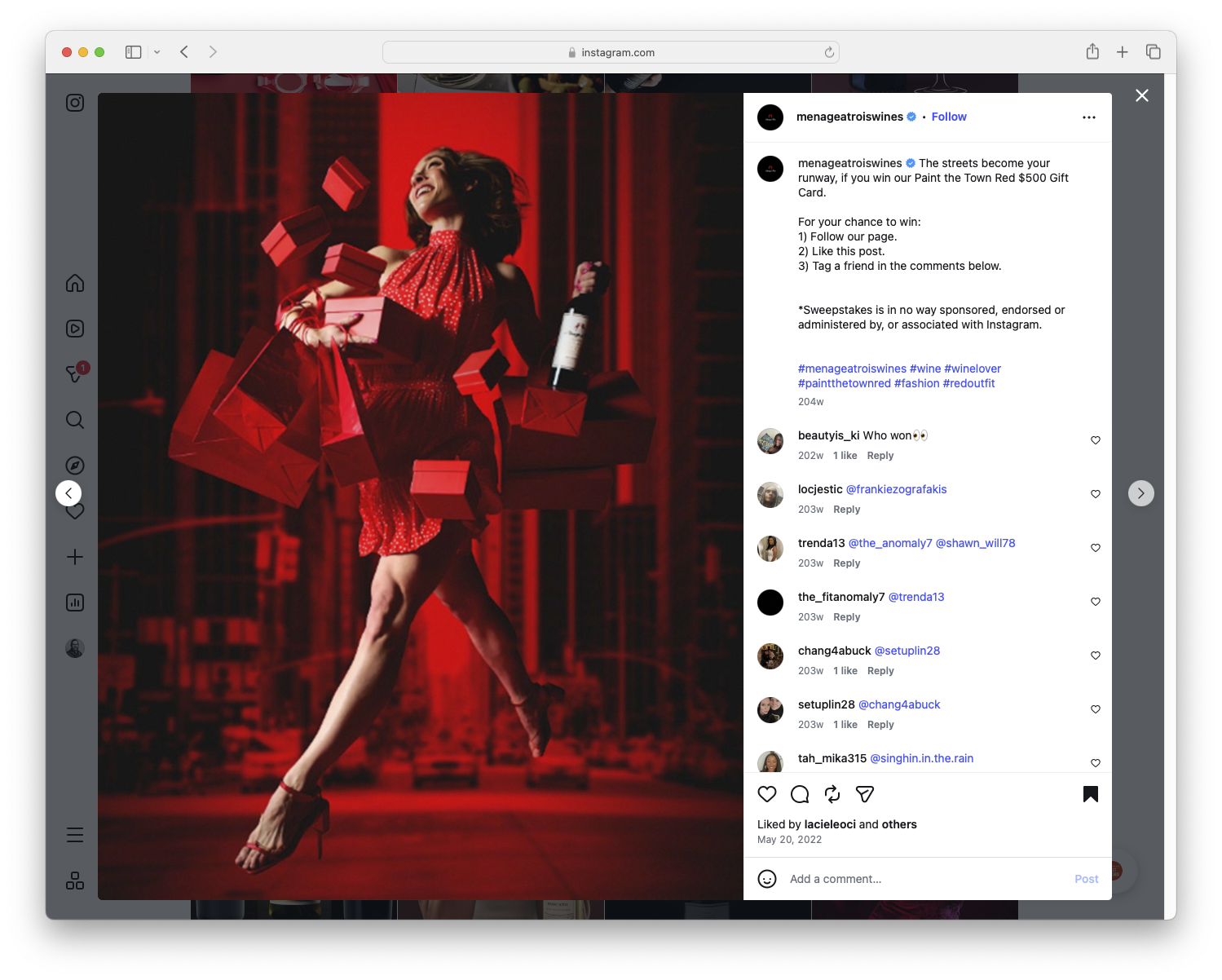Open the post options three-dot menu
1222x980 pixels.
point(1088,117)
